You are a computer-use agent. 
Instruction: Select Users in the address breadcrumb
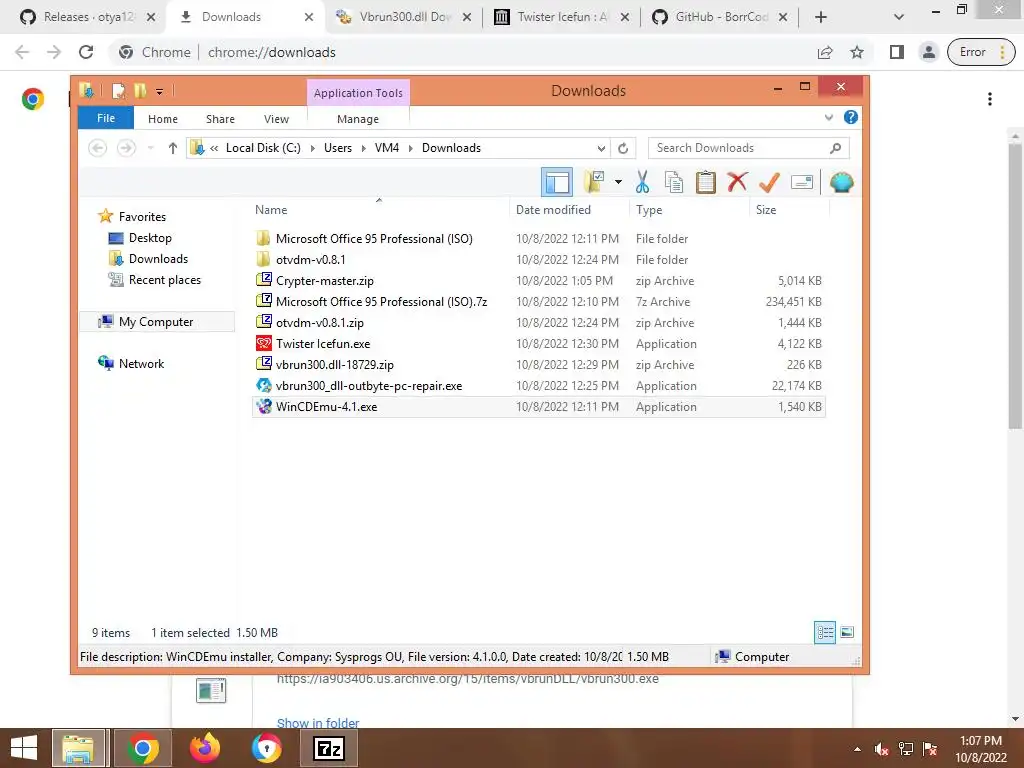coord(338,148)
